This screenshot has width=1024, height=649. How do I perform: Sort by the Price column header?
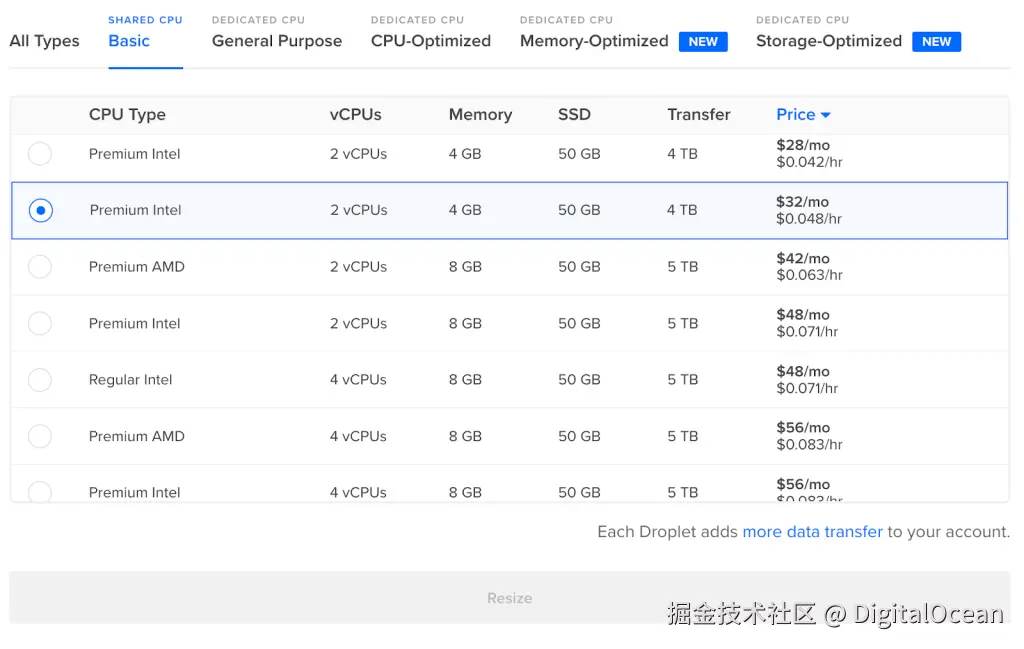[x=795, y=114]
